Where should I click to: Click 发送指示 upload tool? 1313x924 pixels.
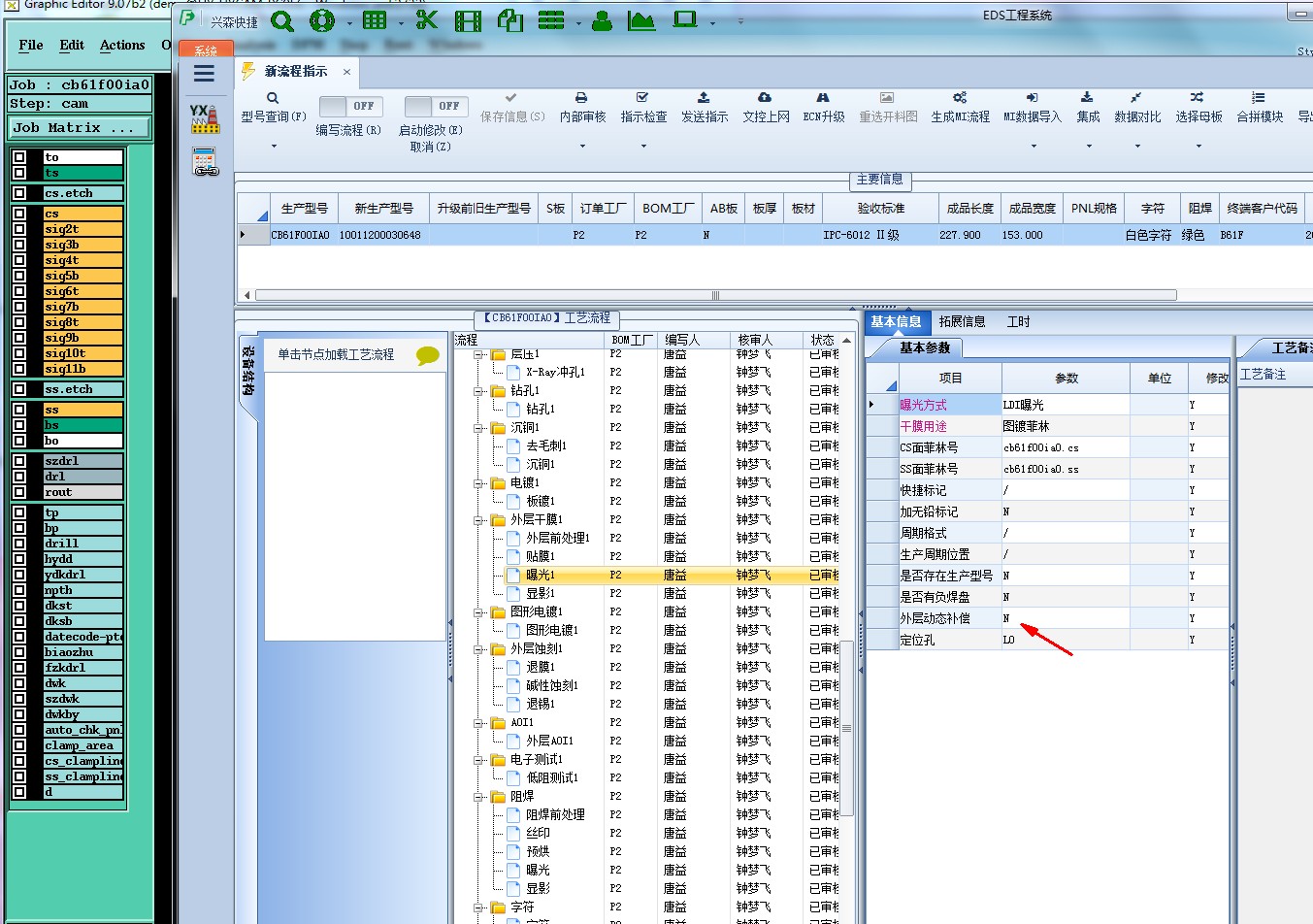[705, 108]
